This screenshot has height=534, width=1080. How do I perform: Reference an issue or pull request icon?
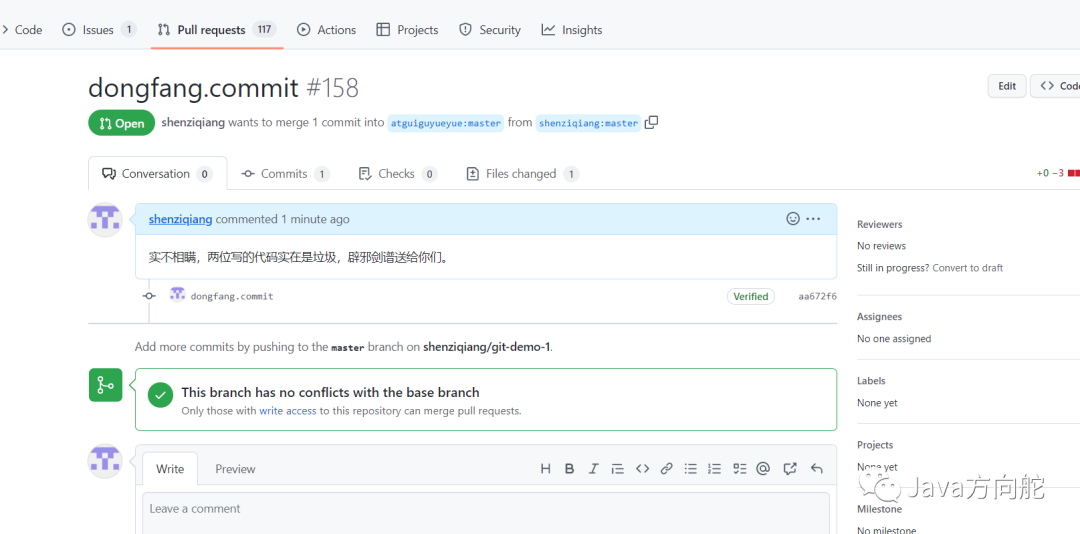[790, 469]
